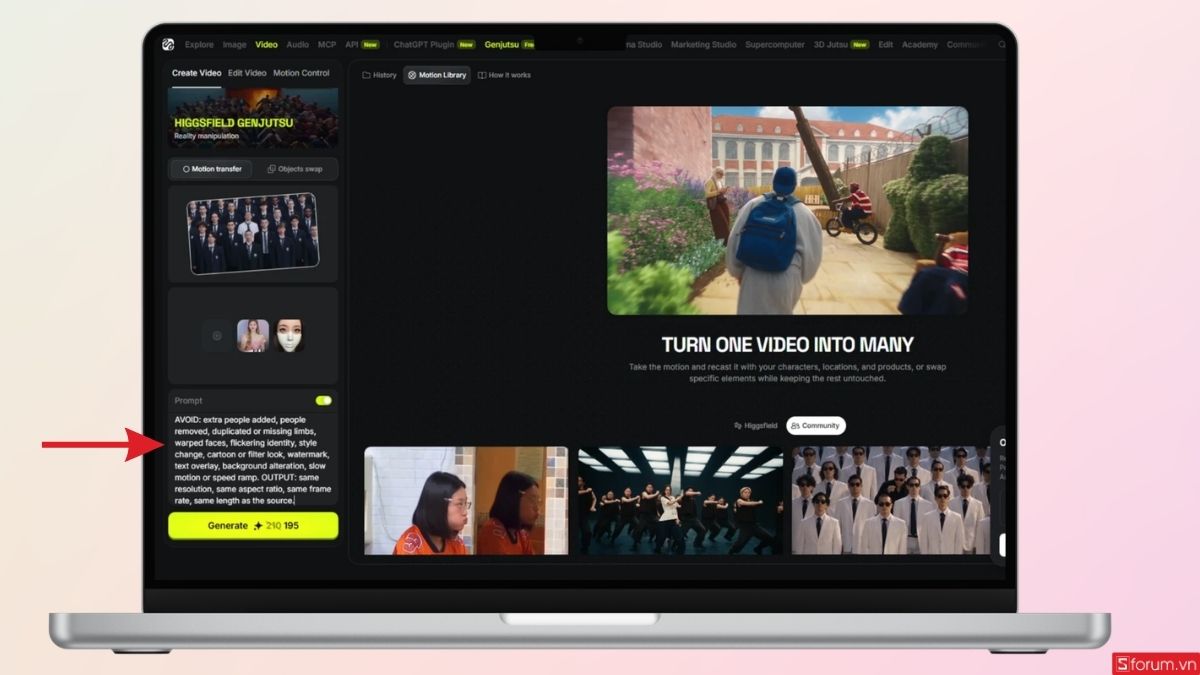This screenshot has height=675, width=1200.
Task: Open the How it works tab
Action: point(504,75)
